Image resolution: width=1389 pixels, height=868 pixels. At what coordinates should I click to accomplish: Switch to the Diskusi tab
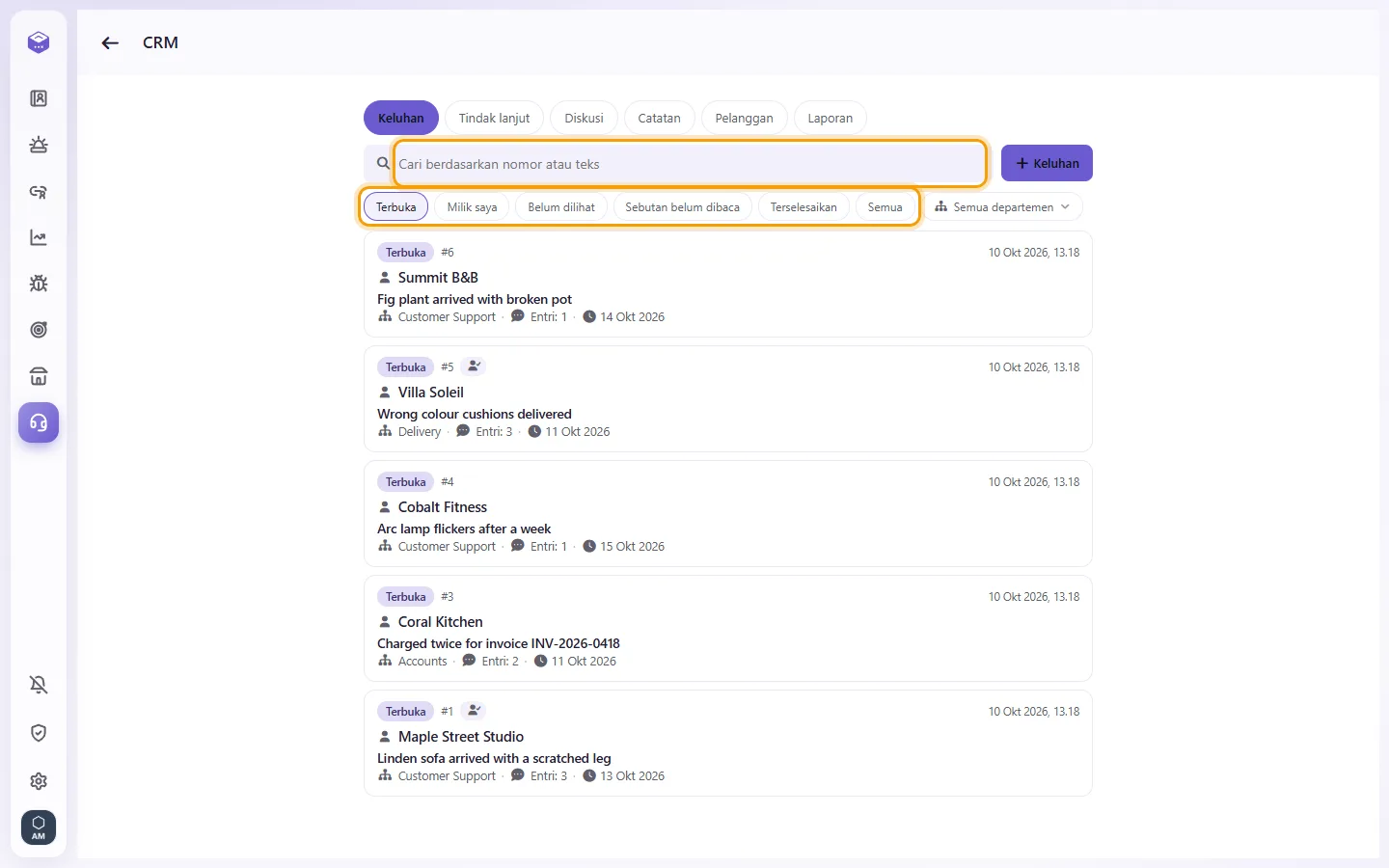pyautogui.click(x=584, y=118)
